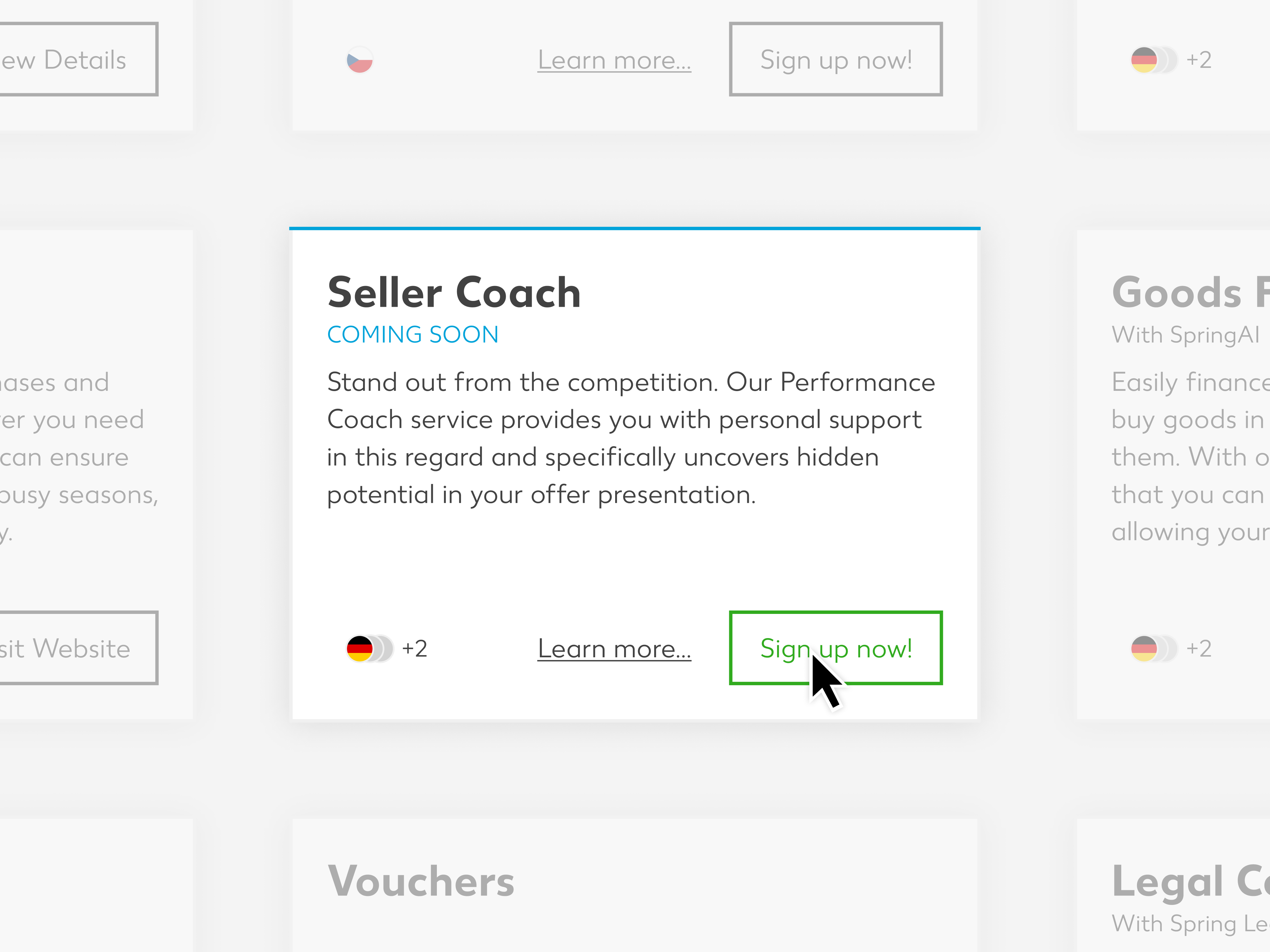Open the Vouchers card heading
1270x952 pixels.
pos(421,881)
